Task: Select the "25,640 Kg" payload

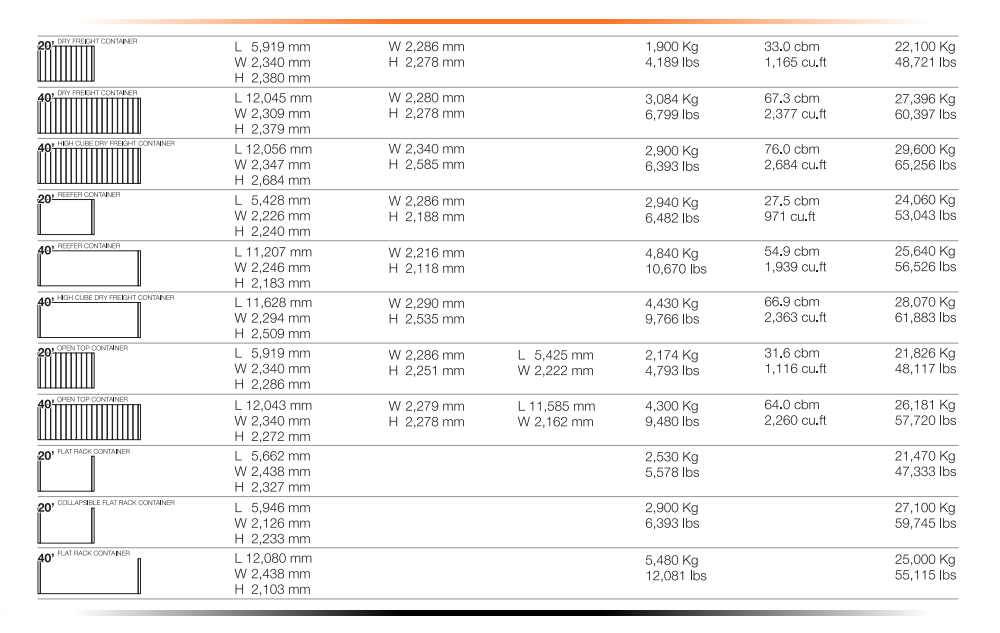Action: click(x=925, y=251)
